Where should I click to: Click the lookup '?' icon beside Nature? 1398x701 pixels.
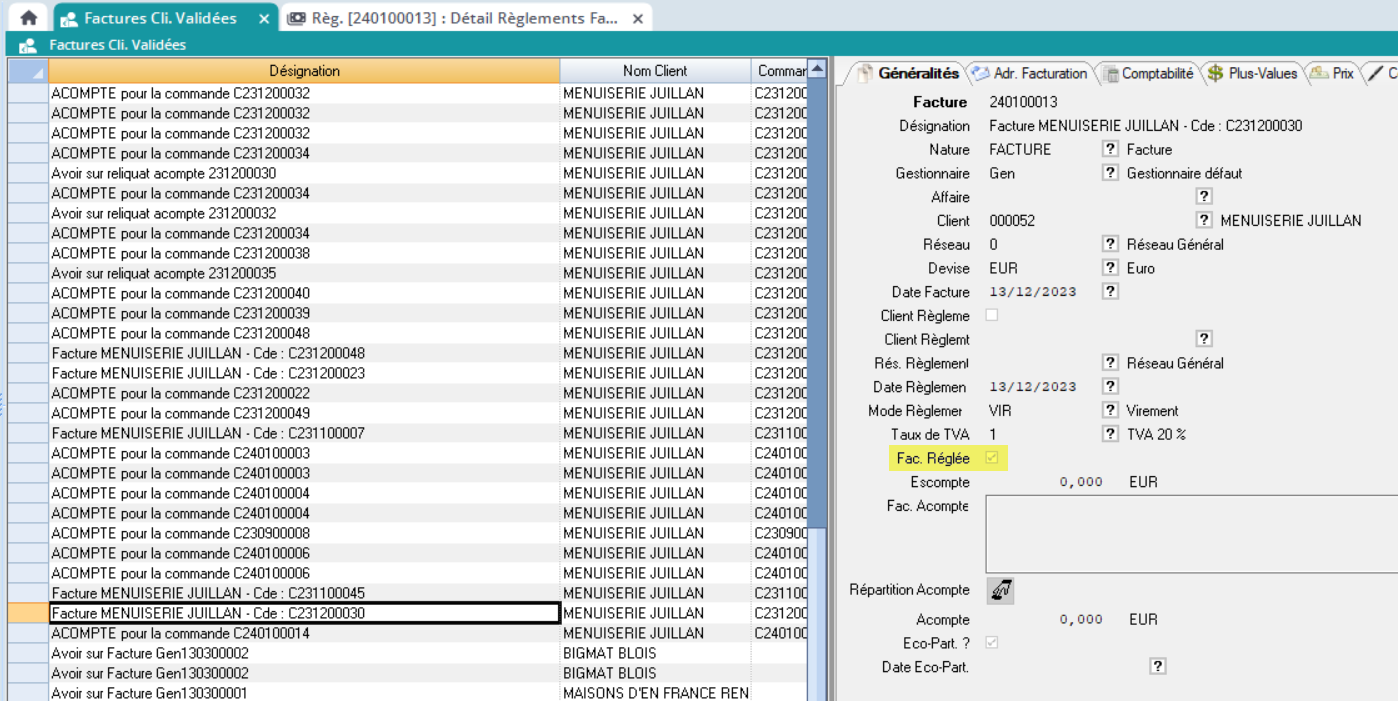(1110, 149)
